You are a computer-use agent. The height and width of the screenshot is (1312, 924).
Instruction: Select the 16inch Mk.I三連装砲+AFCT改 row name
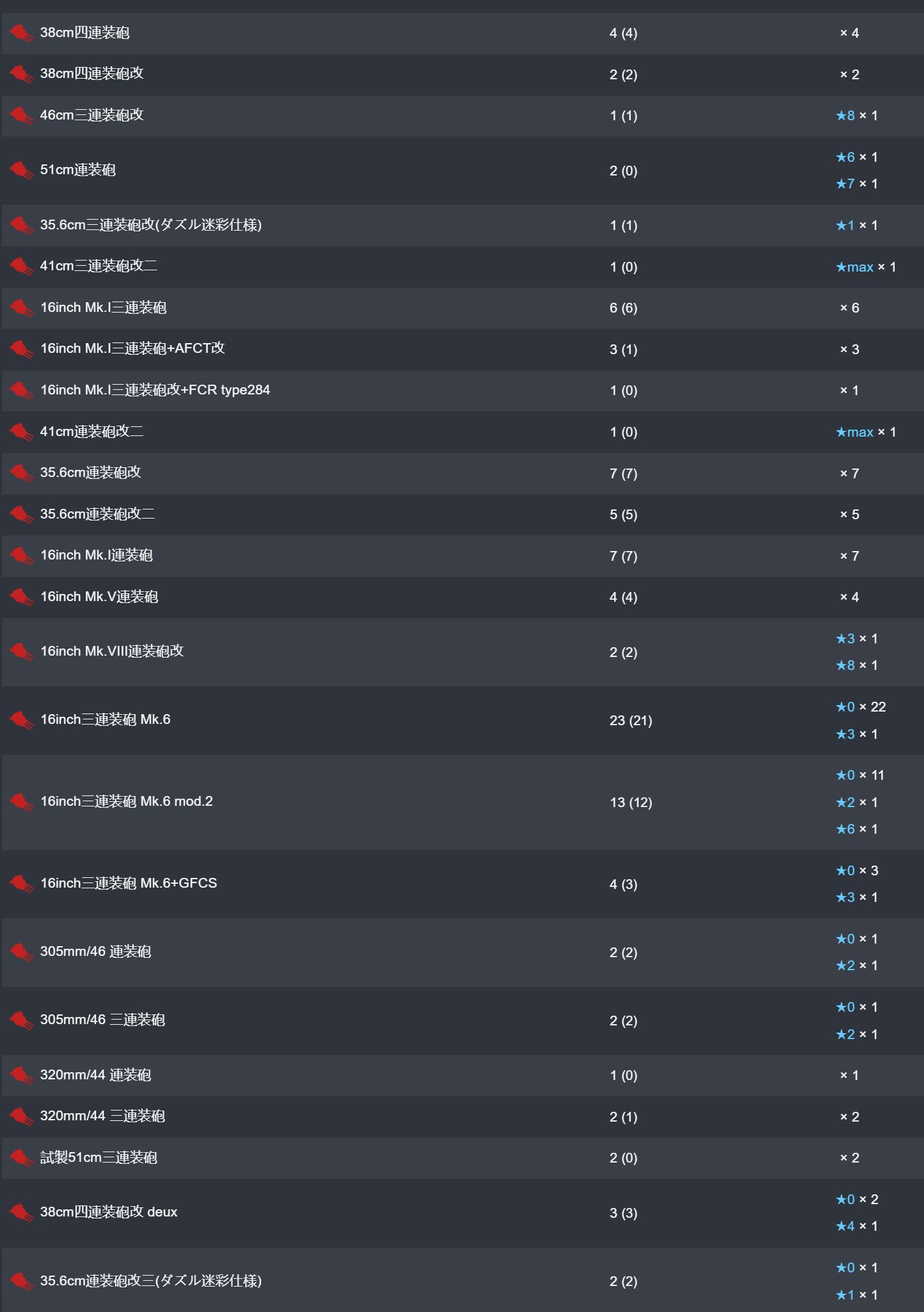(x=133, y=348)
